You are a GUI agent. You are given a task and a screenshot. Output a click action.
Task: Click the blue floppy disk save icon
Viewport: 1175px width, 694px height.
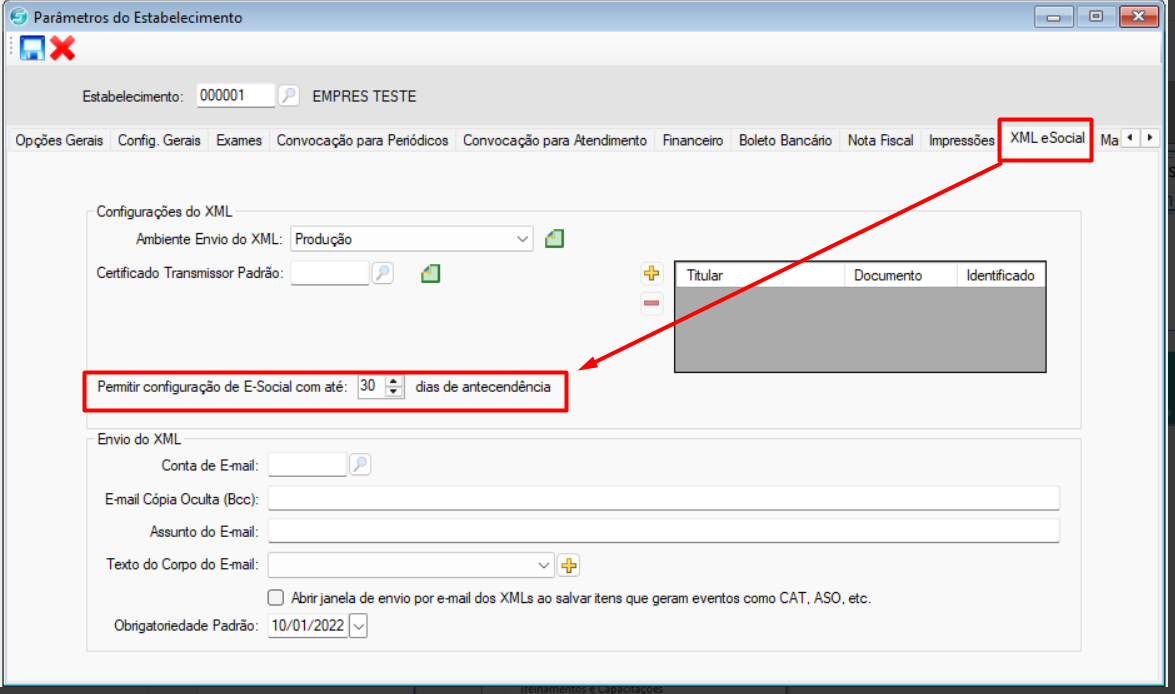pyautogui.click(x=32, y=48)
